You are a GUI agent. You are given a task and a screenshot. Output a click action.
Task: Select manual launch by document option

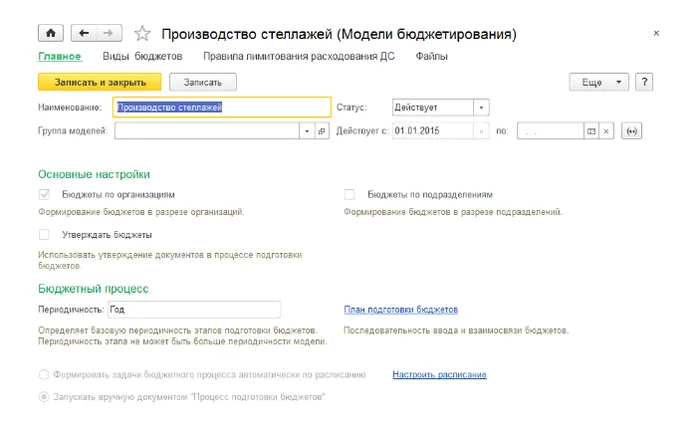click(x=44, y=397)
